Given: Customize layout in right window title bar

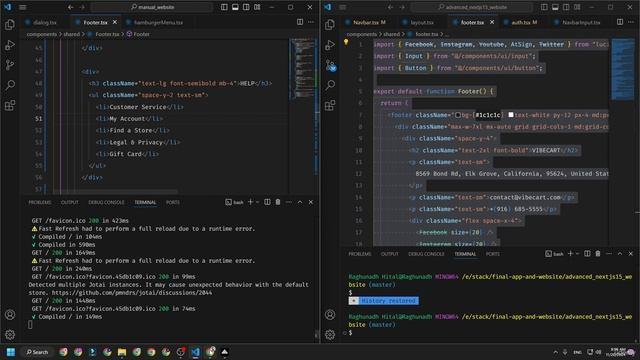Looking at the screenshot, I should coord(577,7).
